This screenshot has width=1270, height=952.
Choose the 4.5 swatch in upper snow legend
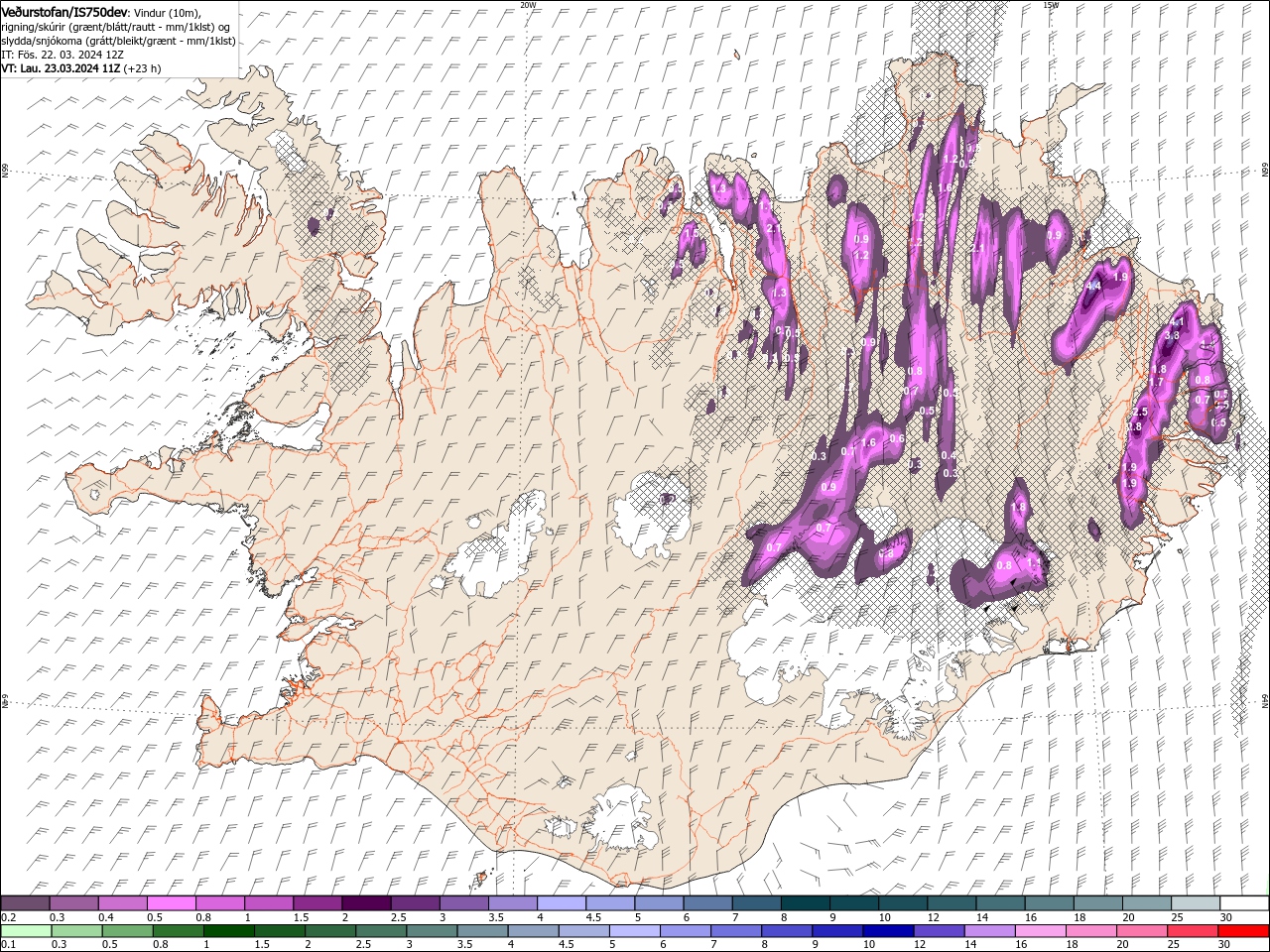(x=609, y=902)
